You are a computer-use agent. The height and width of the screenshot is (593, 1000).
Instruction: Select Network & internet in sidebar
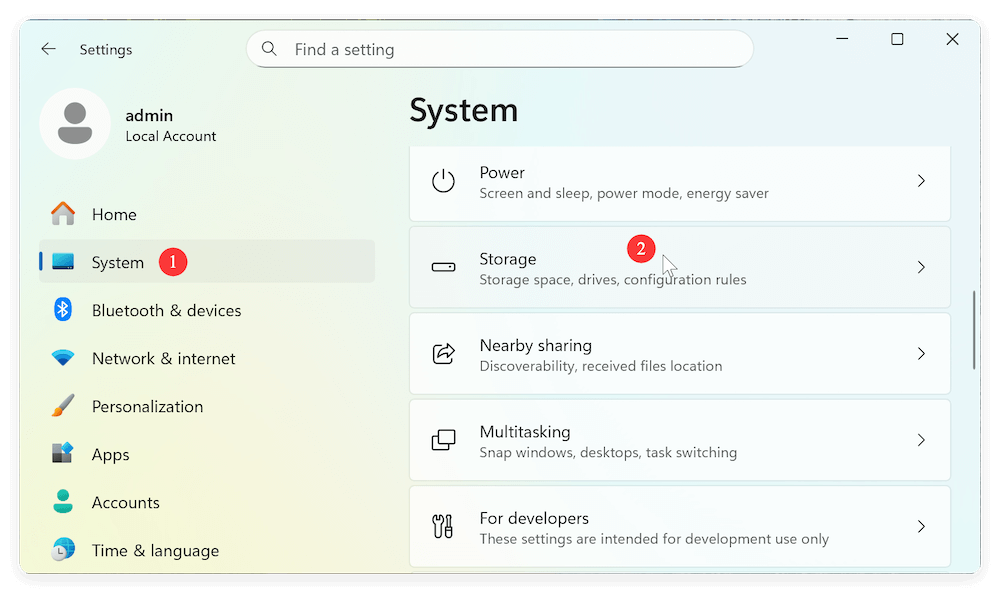[163, 358]
